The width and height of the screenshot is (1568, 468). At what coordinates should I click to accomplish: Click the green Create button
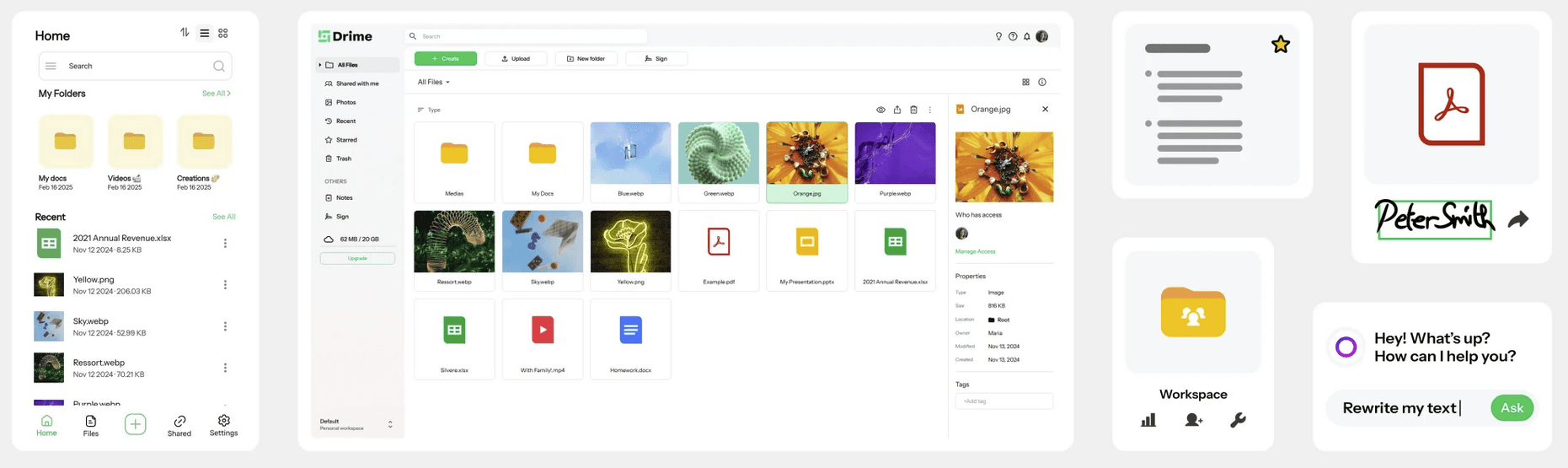pyautogui.click(x=446, y=58)
